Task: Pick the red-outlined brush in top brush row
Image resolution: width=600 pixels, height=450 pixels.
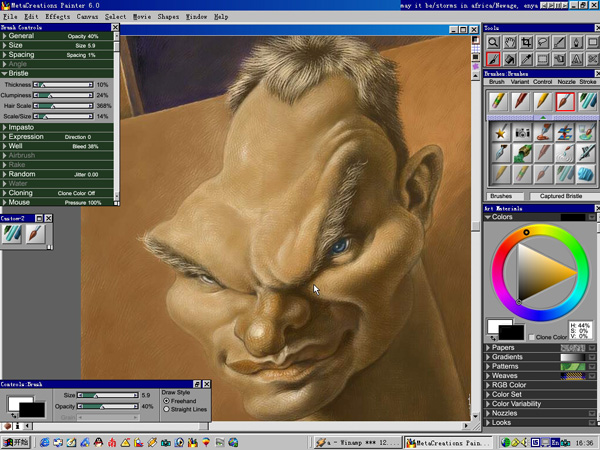Action: [x=565, y=102]
